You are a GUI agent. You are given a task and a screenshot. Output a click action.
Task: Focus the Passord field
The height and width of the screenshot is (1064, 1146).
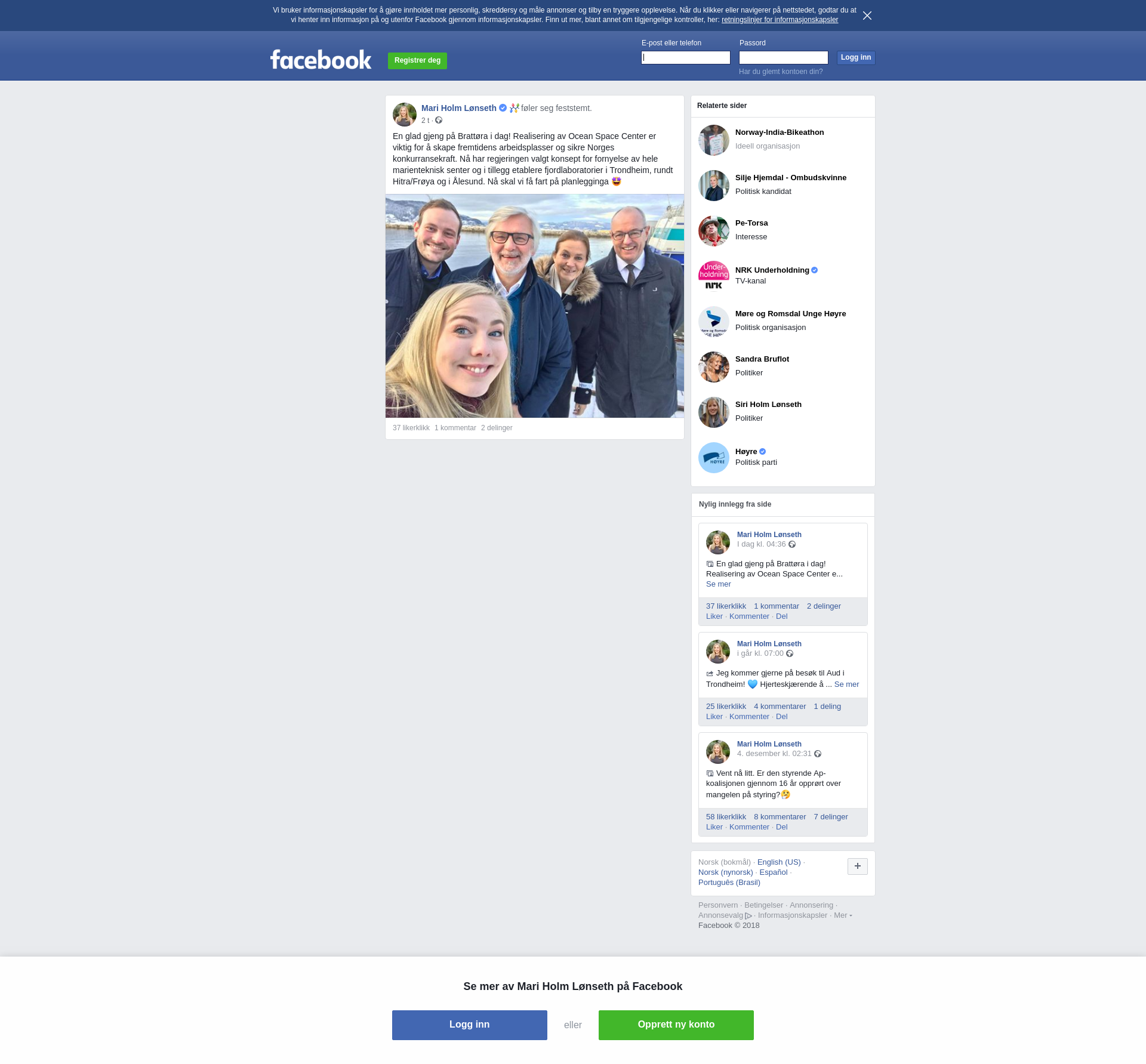(784, 57)
